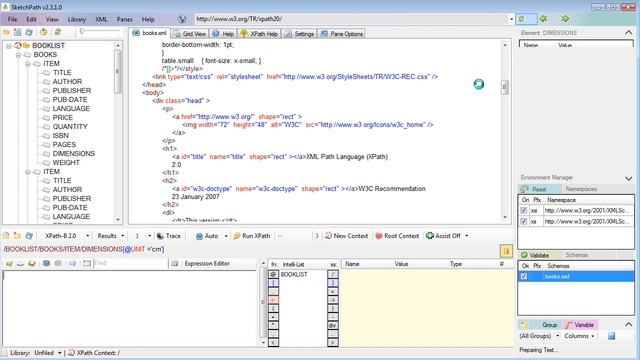Open the Auto mode dropdown

(x=226, y=236)
